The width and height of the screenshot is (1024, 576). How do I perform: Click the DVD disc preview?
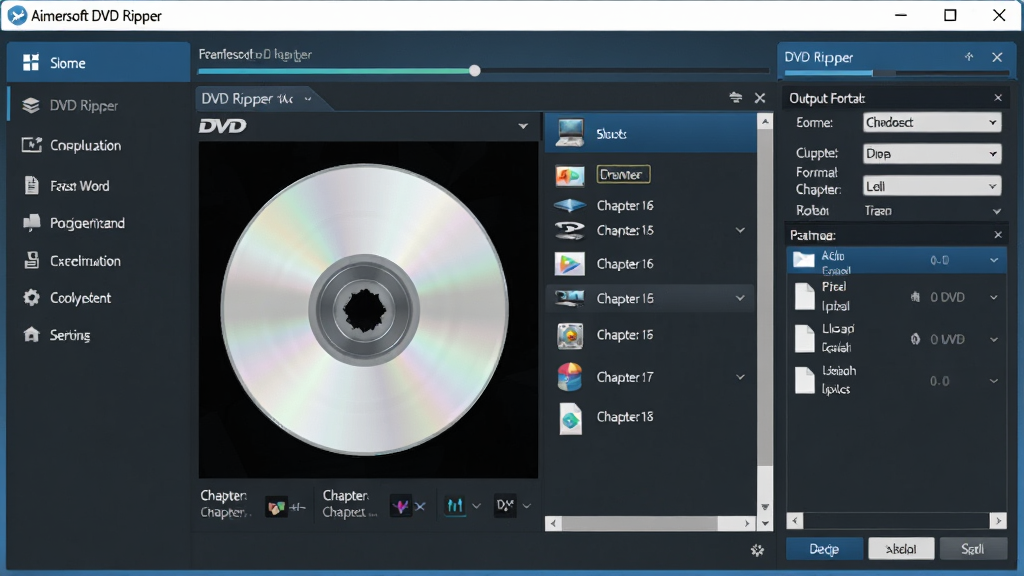[x=364, y=309]
